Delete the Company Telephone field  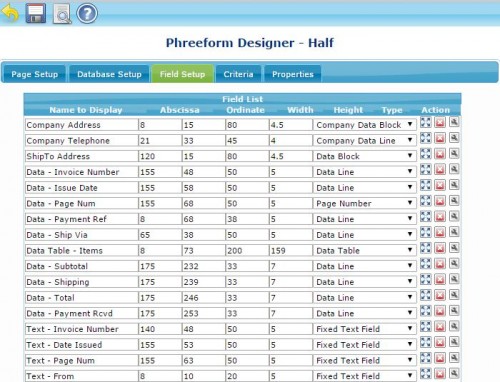(440, 138)
